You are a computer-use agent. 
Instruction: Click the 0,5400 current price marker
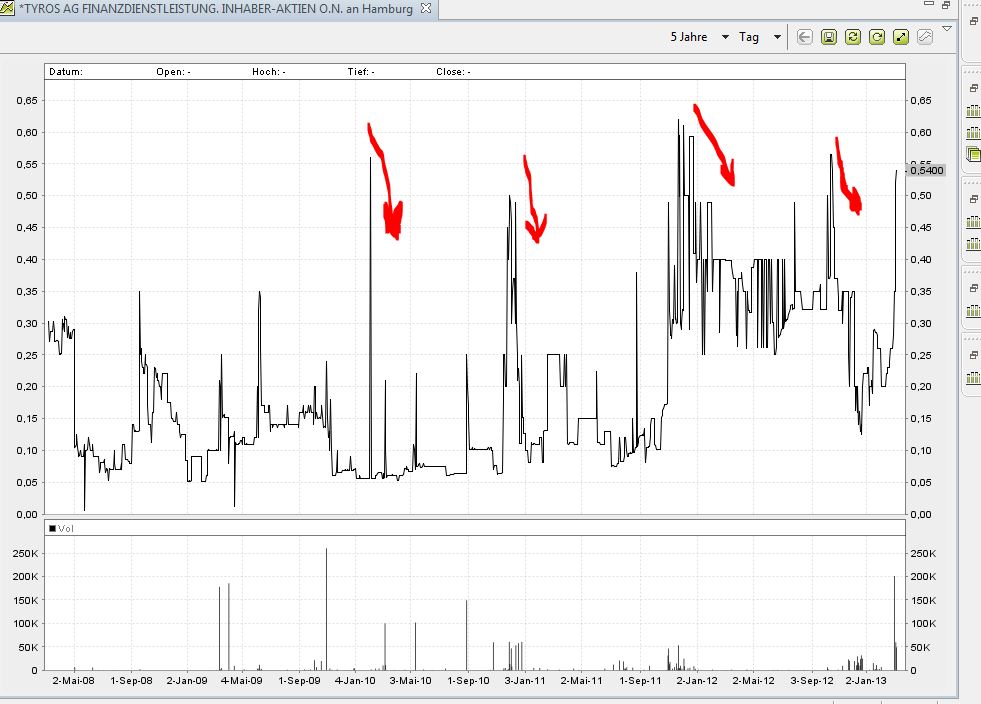925,170
